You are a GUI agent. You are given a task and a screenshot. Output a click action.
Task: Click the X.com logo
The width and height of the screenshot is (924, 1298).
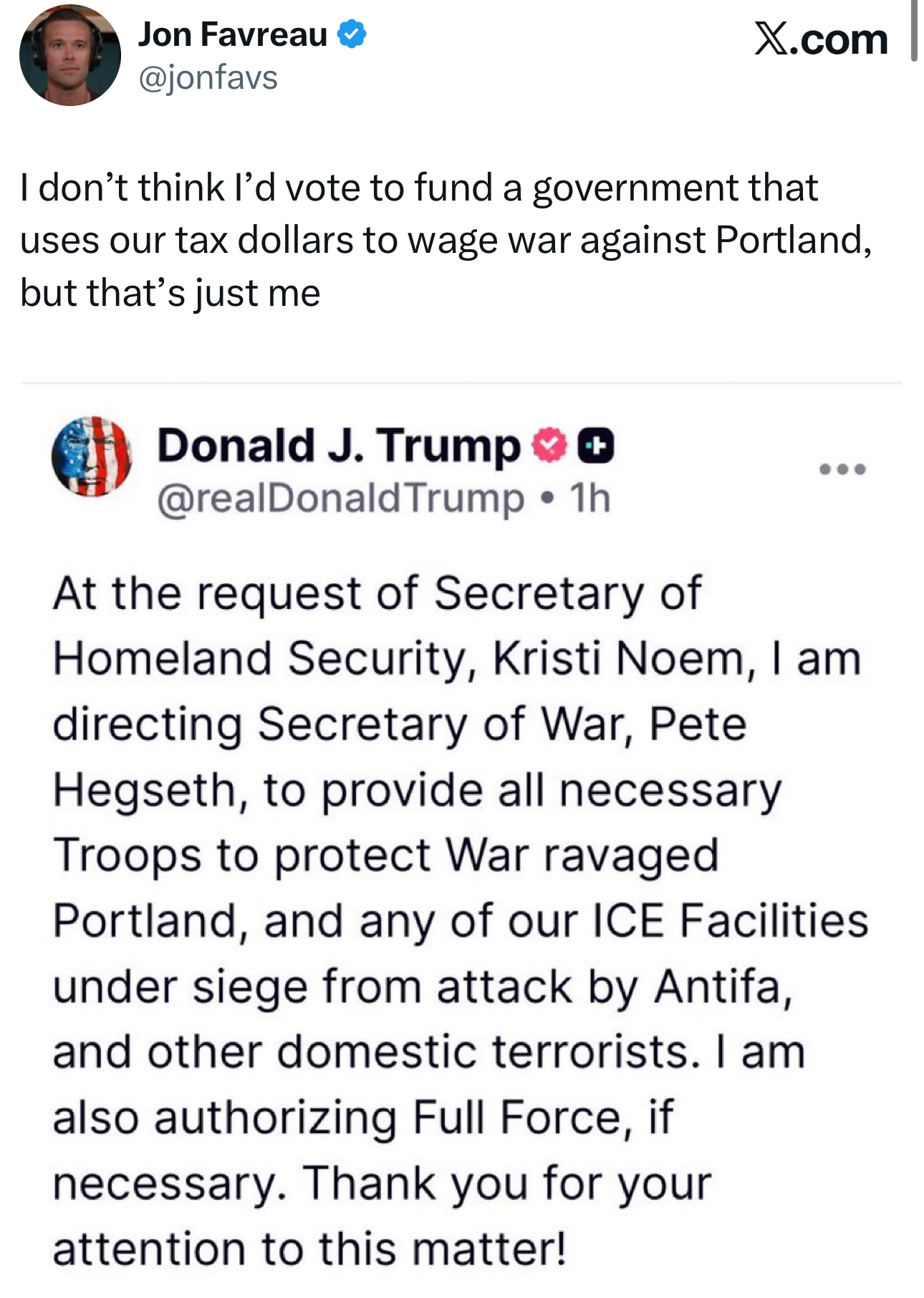[x=821, y=39]
